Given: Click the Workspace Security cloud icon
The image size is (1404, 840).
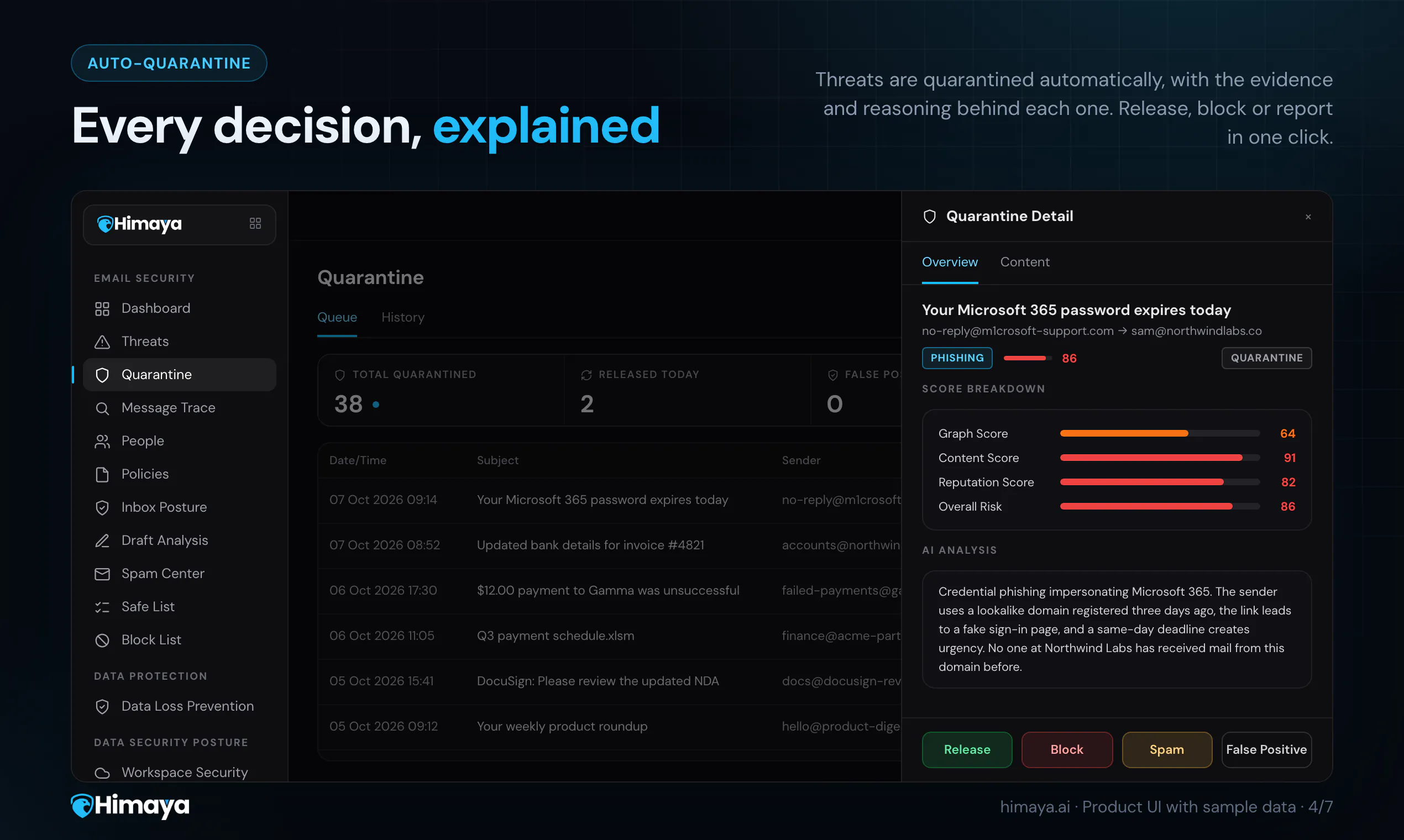Looking at the screenshot, I should coord(102,773).
